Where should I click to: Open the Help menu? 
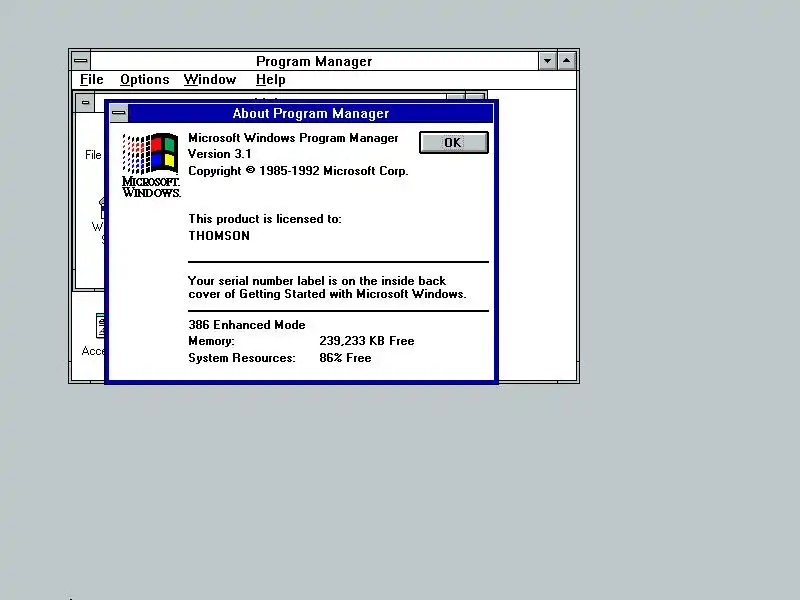(x=270, y=80)
